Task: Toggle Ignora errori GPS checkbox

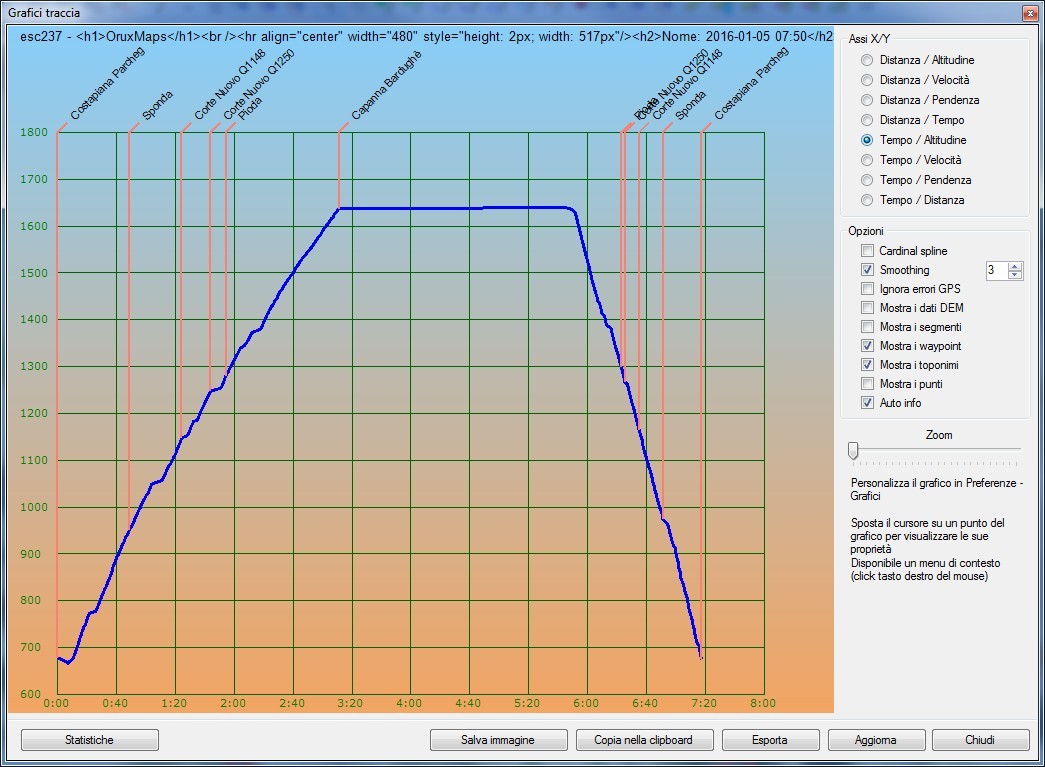Action: pyautogui.click(x=868, y=289)
